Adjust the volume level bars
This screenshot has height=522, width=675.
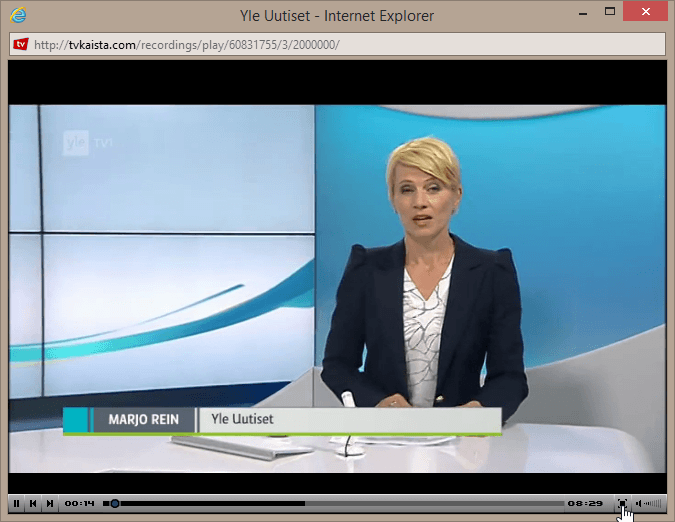tap(653, 503)
